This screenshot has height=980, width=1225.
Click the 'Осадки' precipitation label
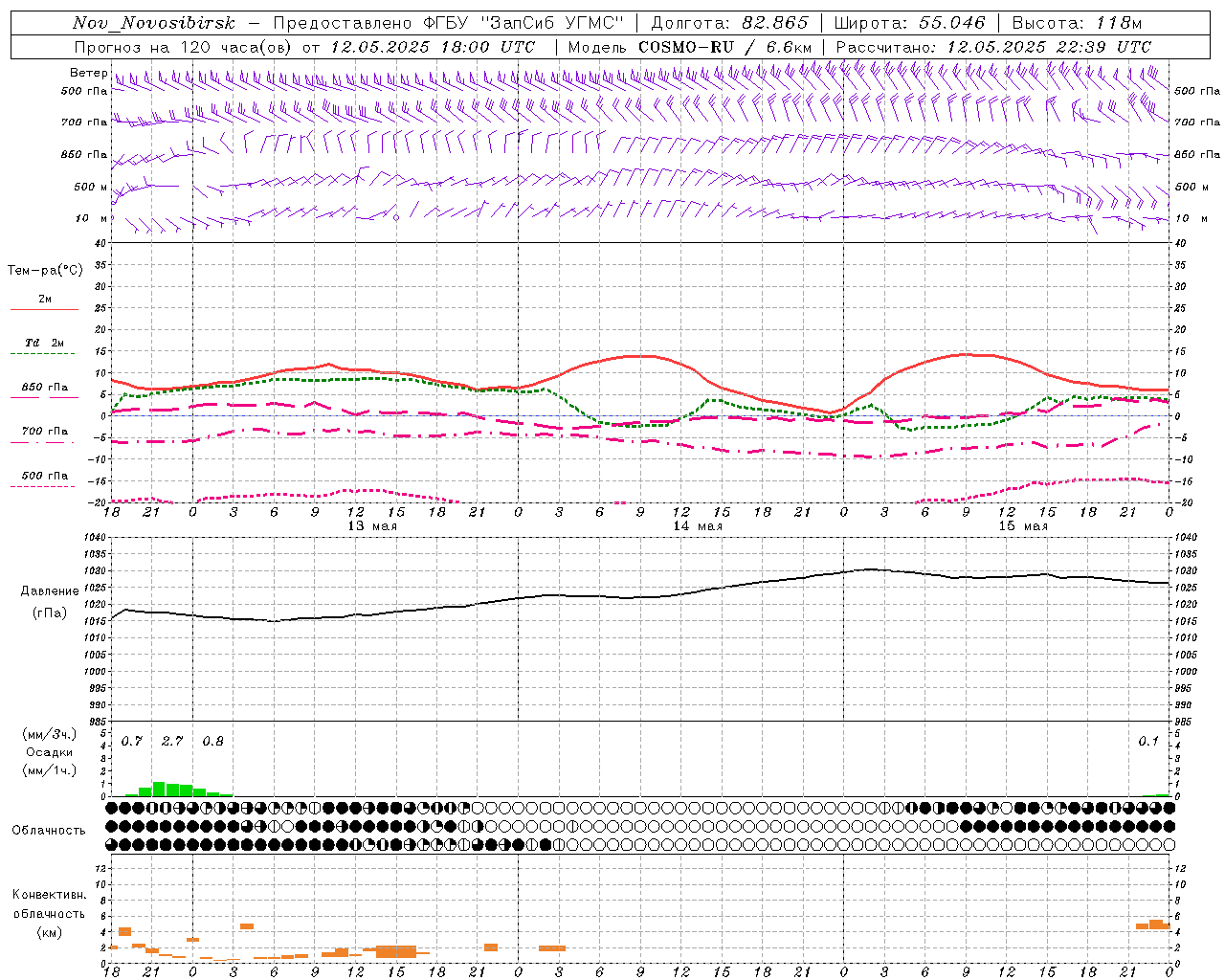(x=50, y=752)
